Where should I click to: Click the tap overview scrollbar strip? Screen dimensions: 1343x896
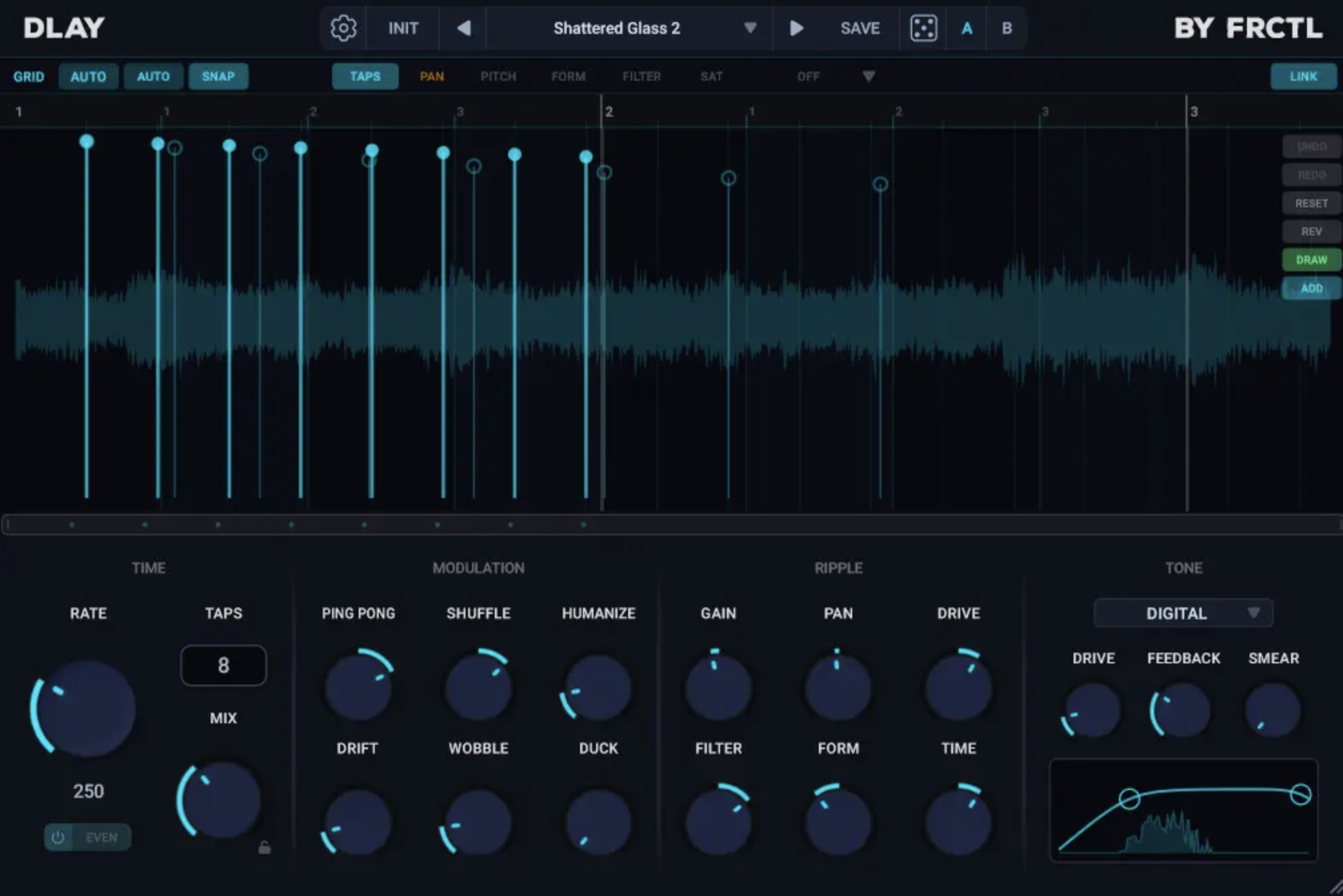click(x=671, y=525)
